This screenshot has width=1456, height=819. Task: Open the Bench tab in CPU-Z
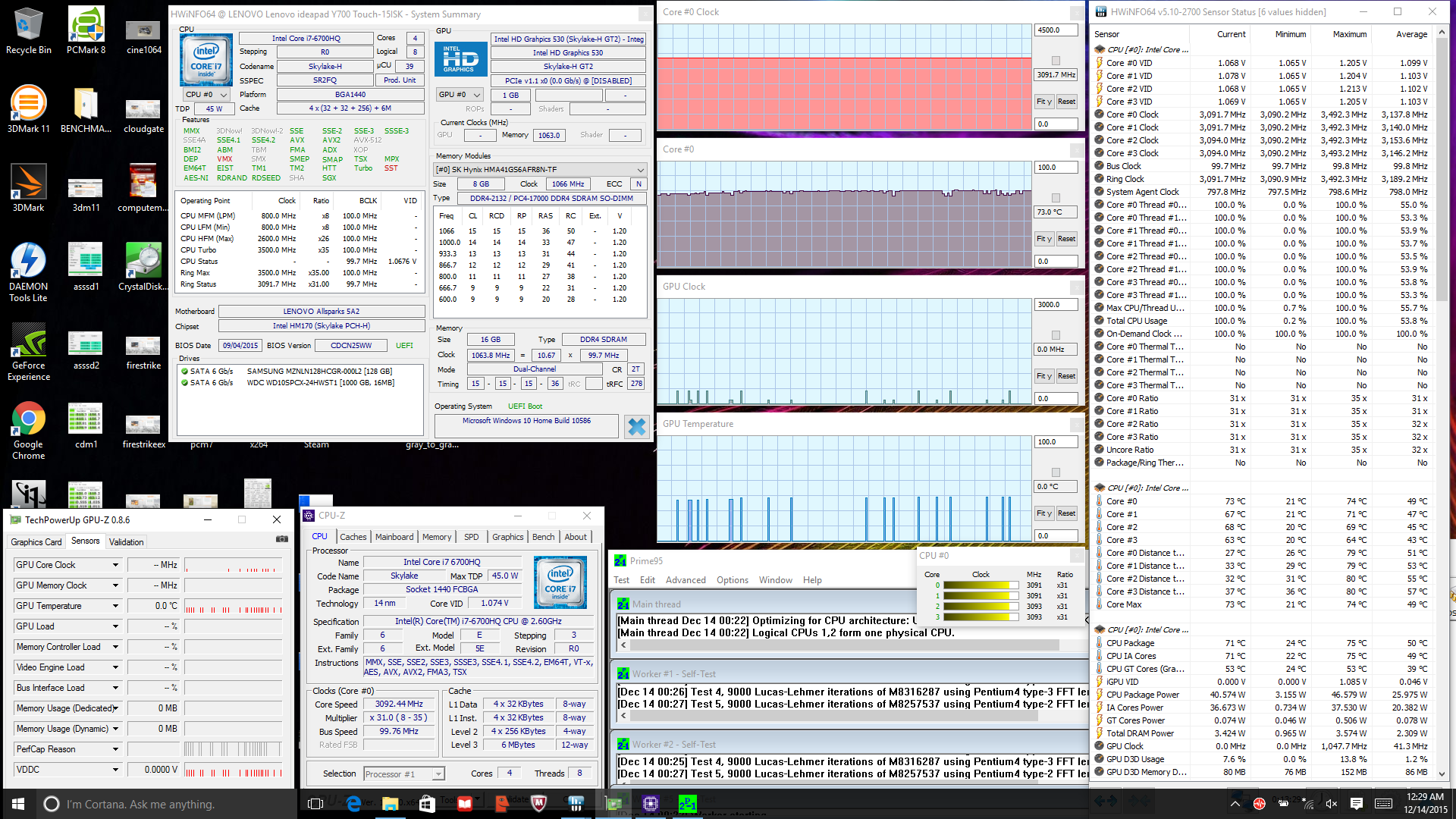tap(543, 537)
